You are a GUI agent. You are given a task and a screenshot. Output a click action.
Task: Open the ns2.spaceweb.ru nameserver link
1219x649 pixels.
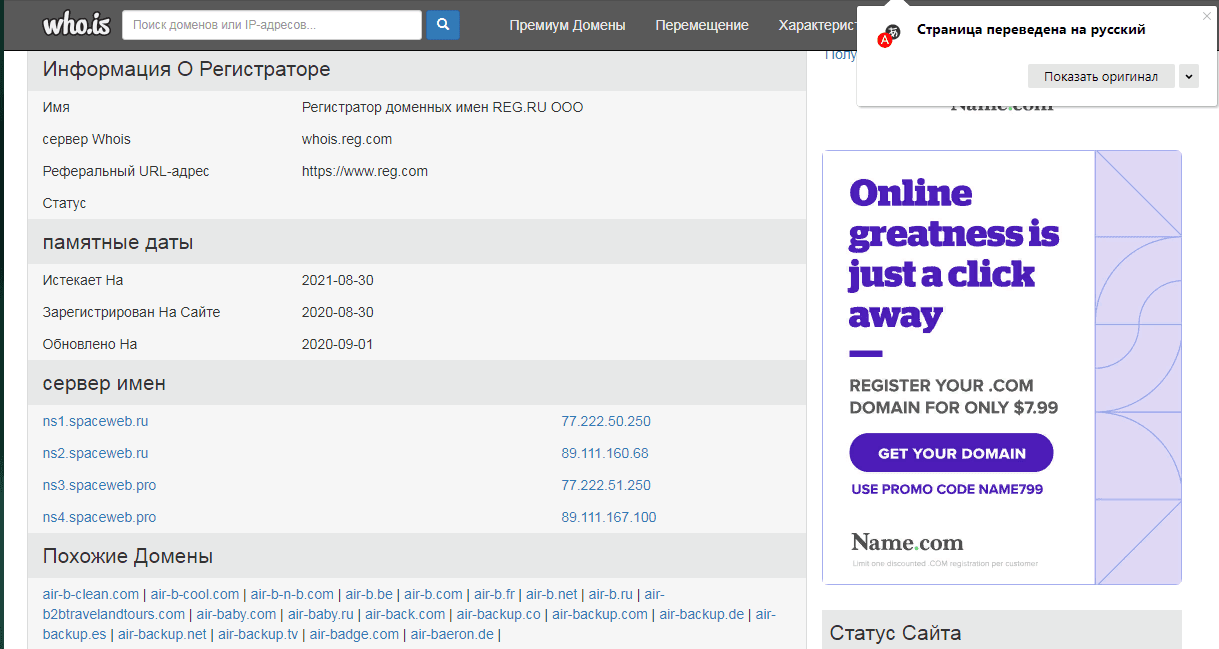(95, 453)
